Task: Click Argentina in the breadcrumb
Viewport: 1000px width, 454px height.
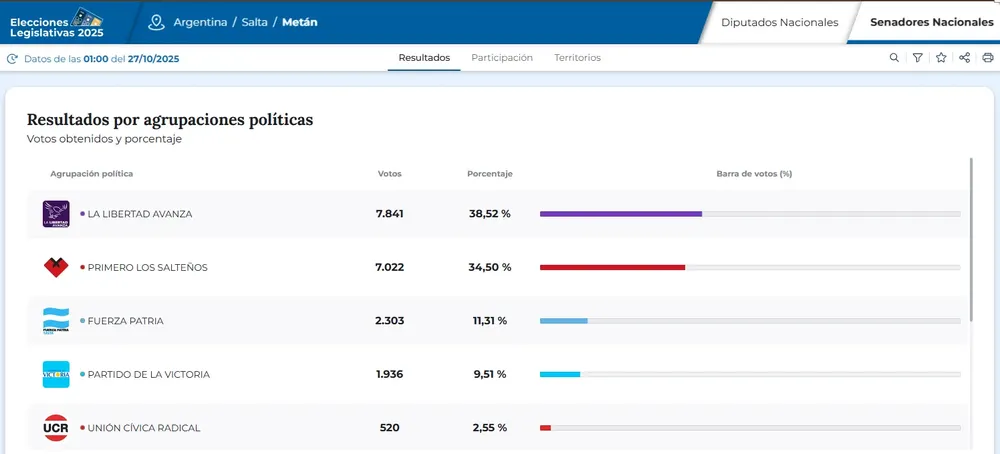Action: (x=200, y=22)
